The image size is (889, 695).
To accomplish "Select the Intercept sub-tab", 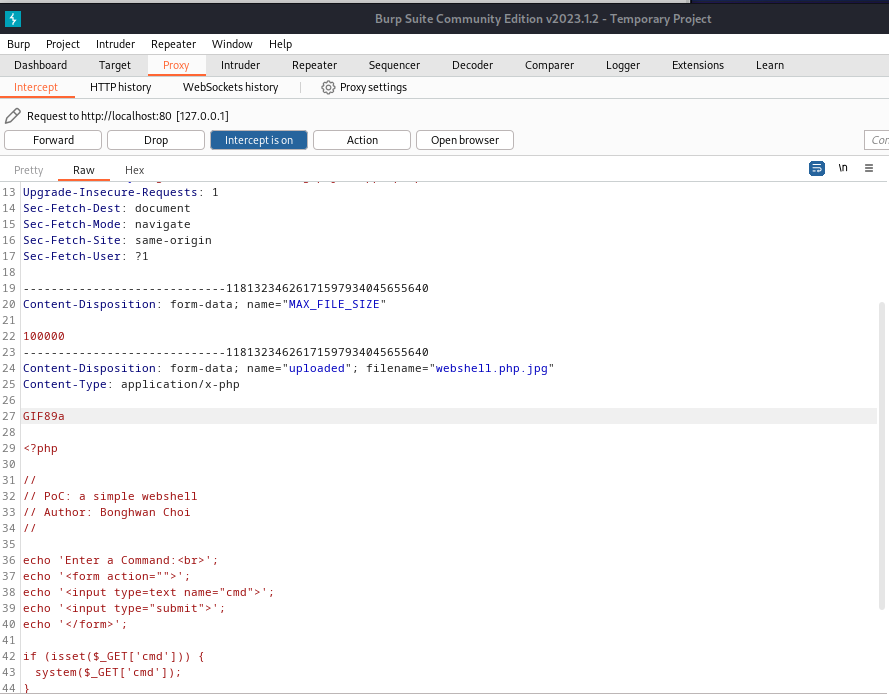I will (x=36, y=87).
